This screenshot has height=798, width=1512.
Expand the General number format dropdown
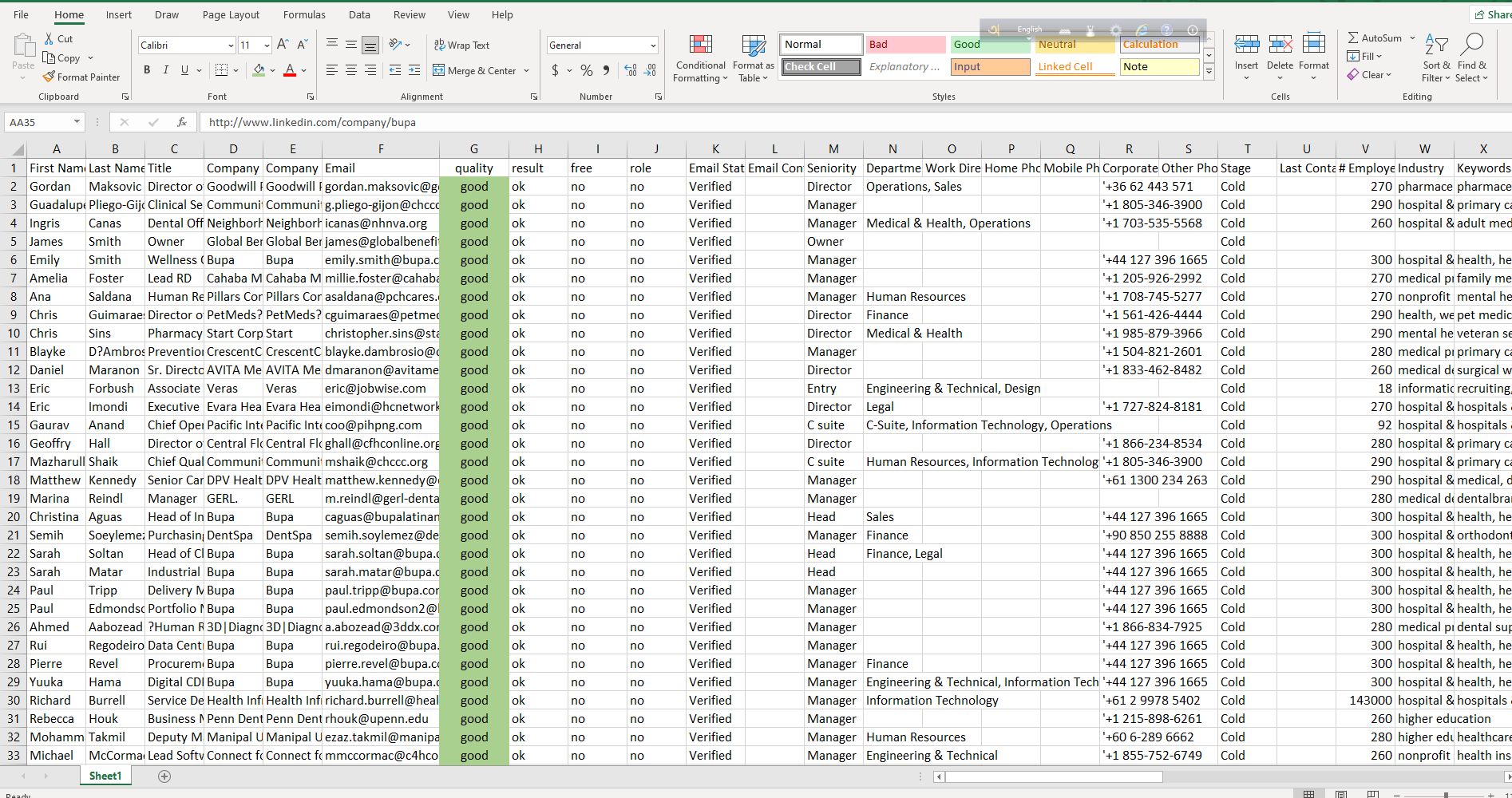(653, 45)
